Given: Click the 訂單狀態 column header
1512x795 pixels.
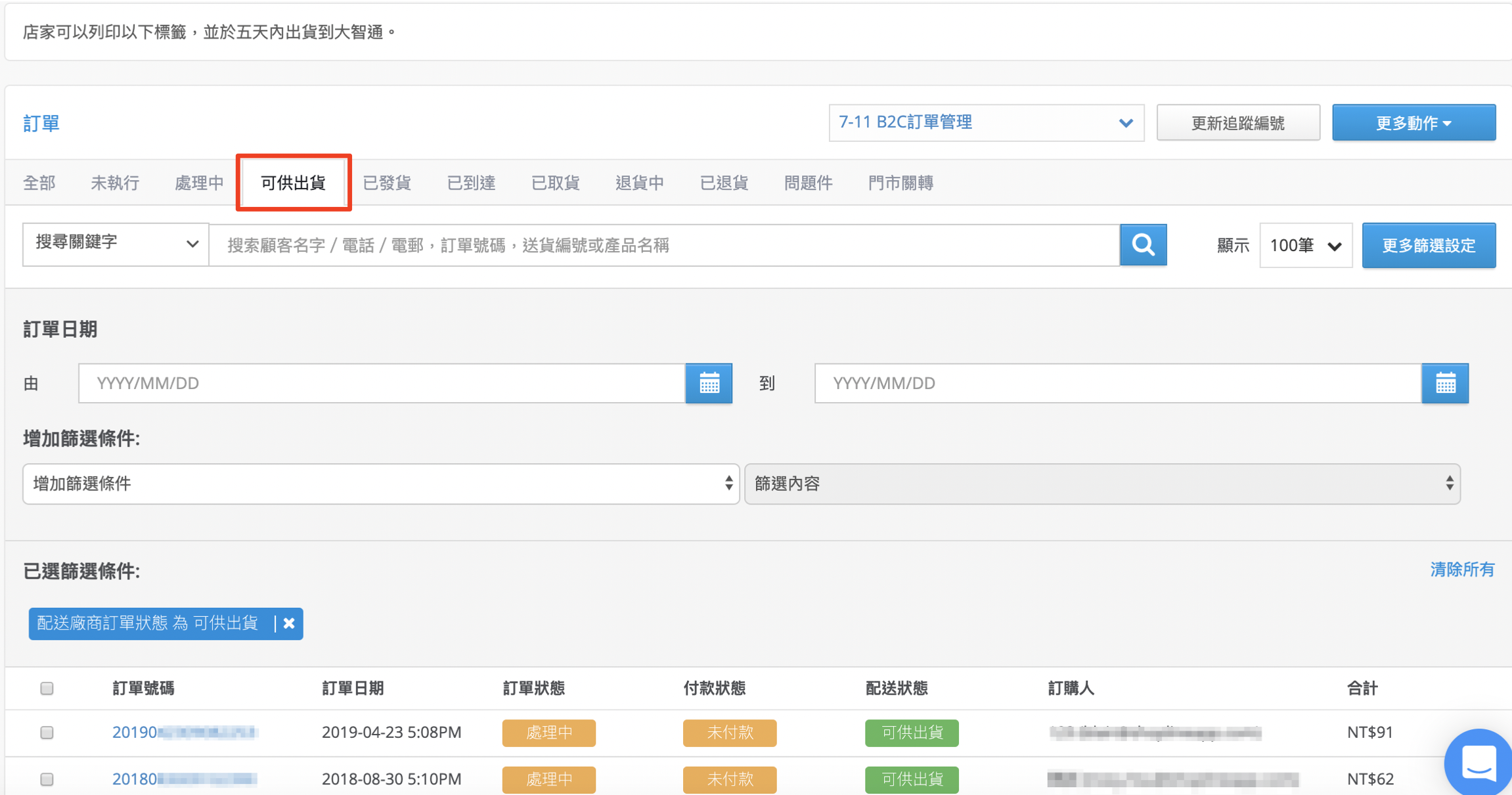Looking at the screenshot, I should [x=534, y=688].
